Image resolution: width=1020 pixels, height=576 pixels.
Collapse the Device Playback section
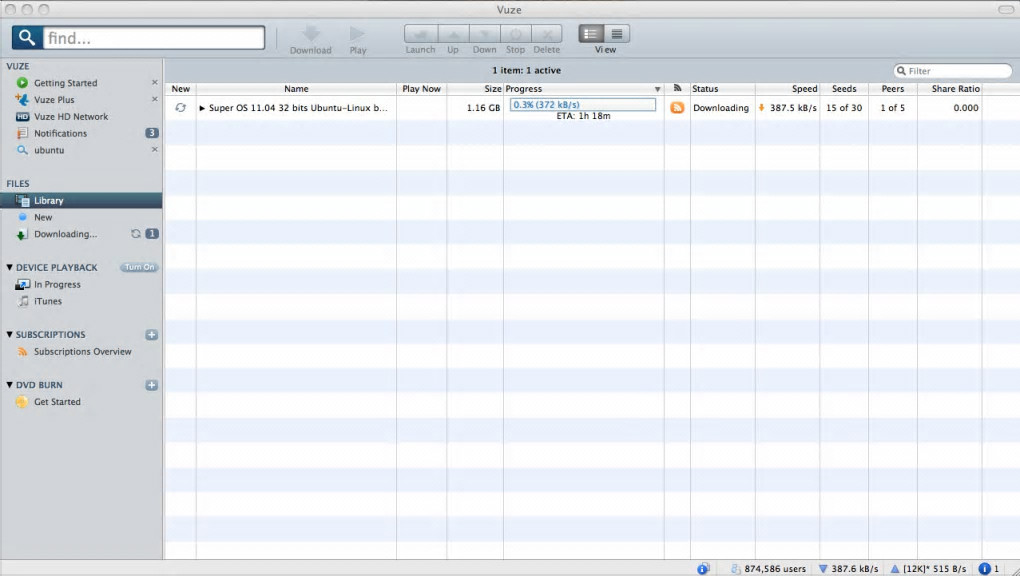tap(10, 267)
